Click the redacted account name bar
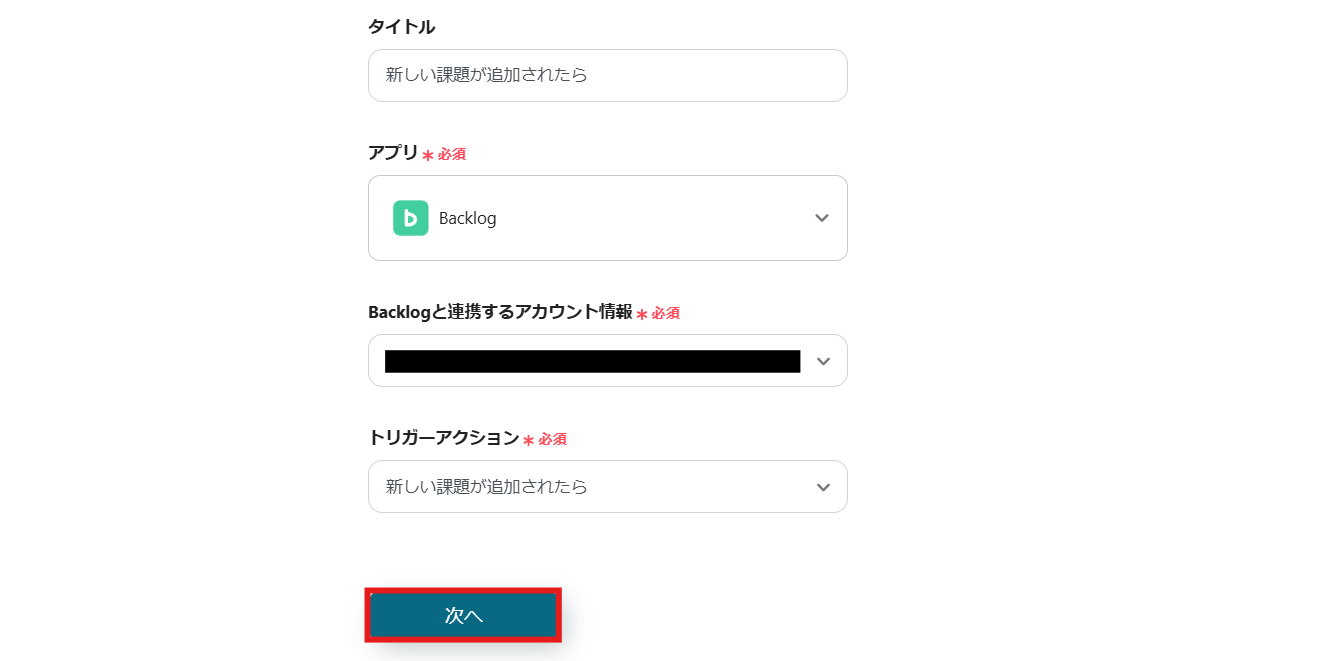 [x=592, y=361]
